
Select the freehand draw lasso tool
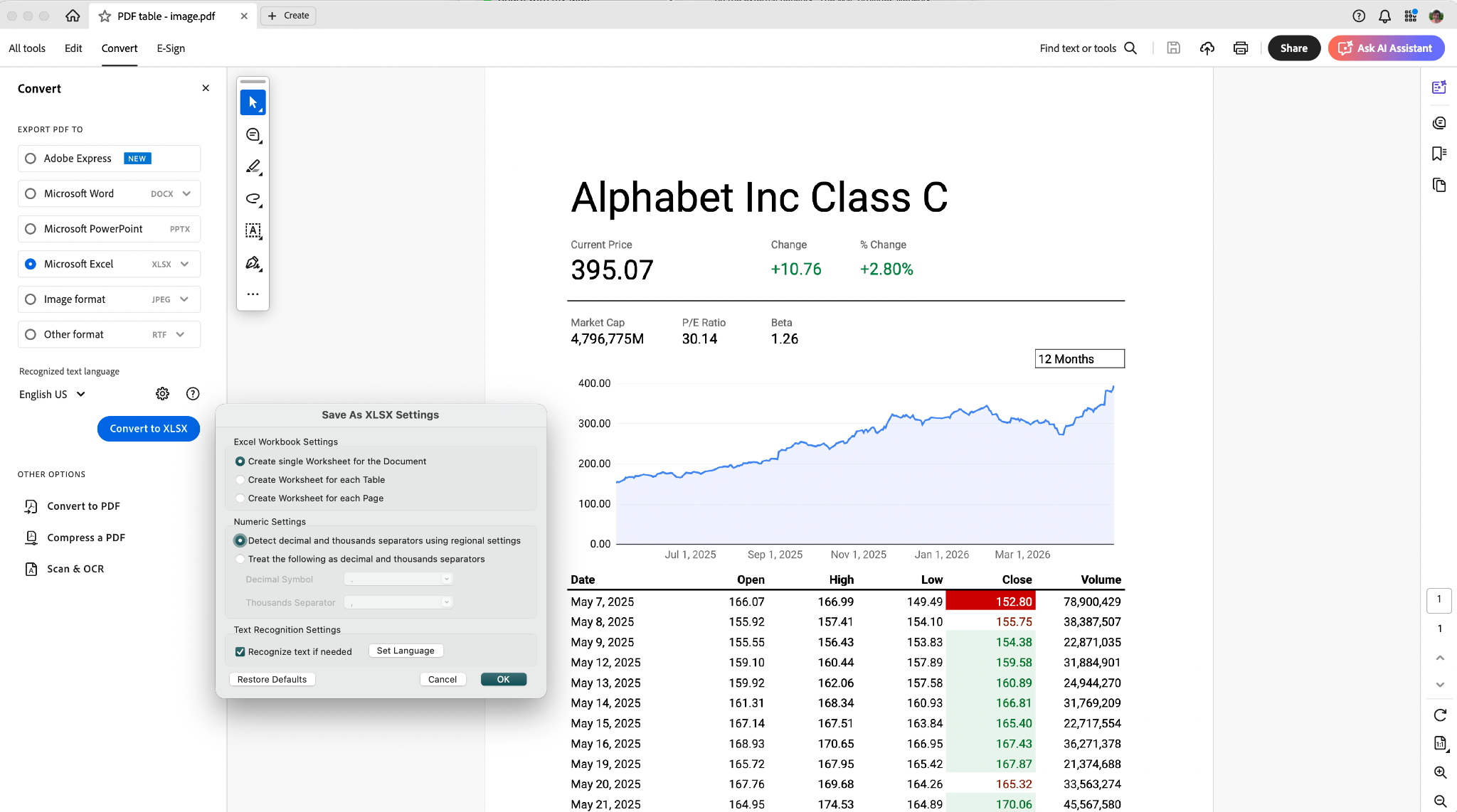click(253, 198)
